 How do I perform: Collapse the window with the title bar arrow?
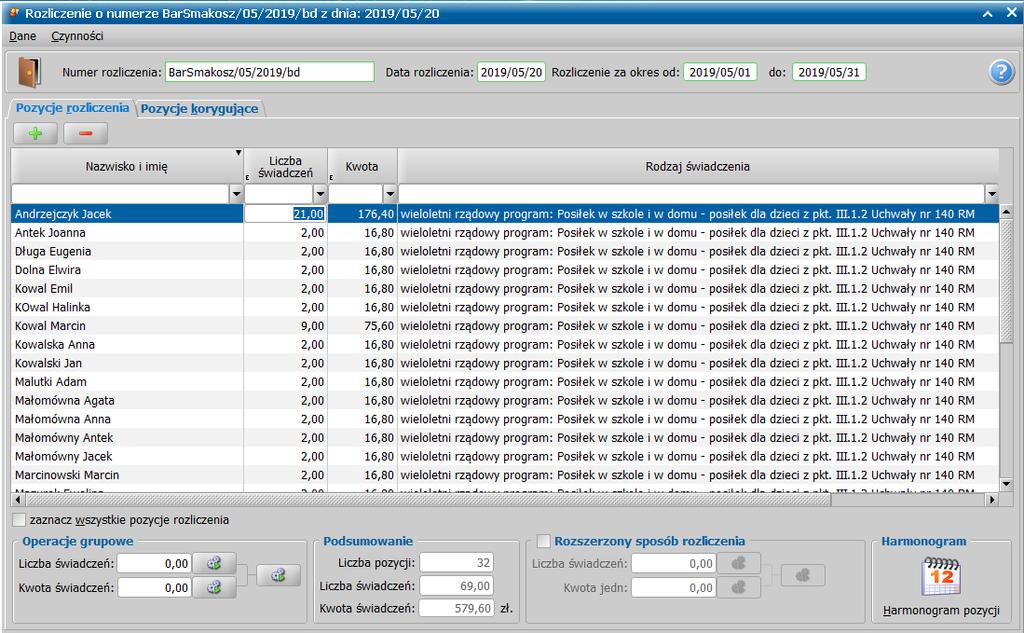(x=988, y=13)
